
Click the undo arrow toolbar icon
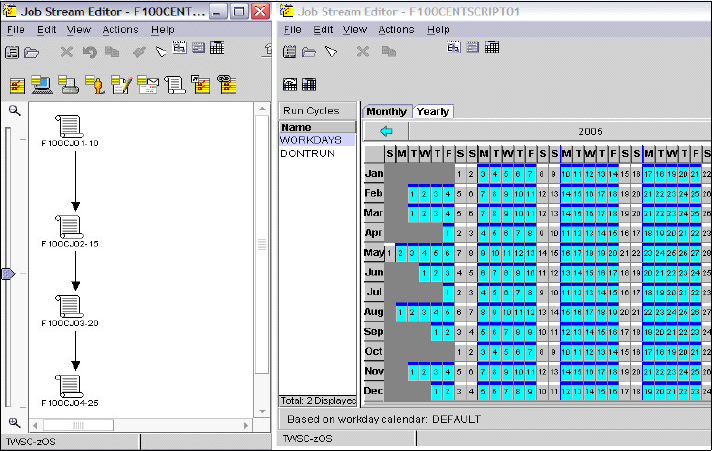click(90, 52)
